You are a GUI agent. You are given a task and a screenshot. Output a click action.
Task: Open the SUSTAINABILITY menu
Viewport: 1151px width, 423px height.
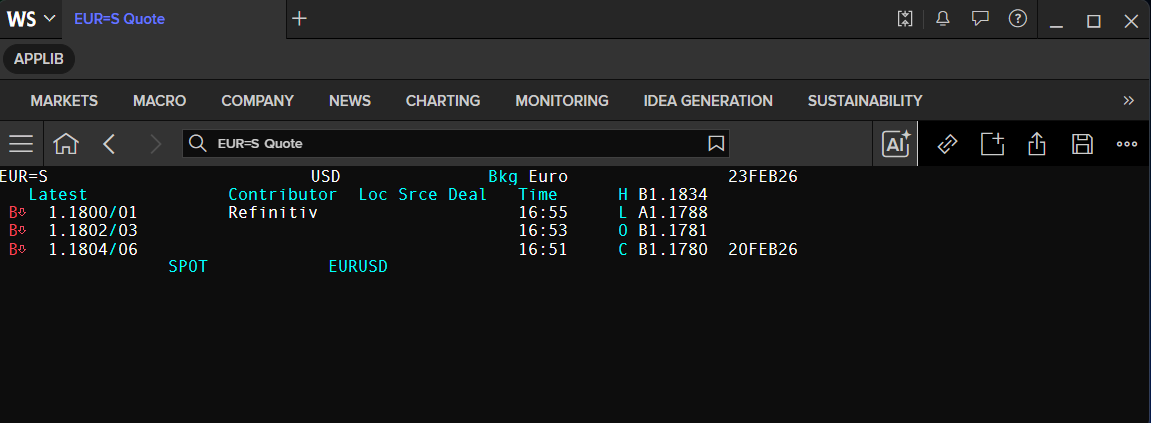pyautogui.click(x=865, y=101)
